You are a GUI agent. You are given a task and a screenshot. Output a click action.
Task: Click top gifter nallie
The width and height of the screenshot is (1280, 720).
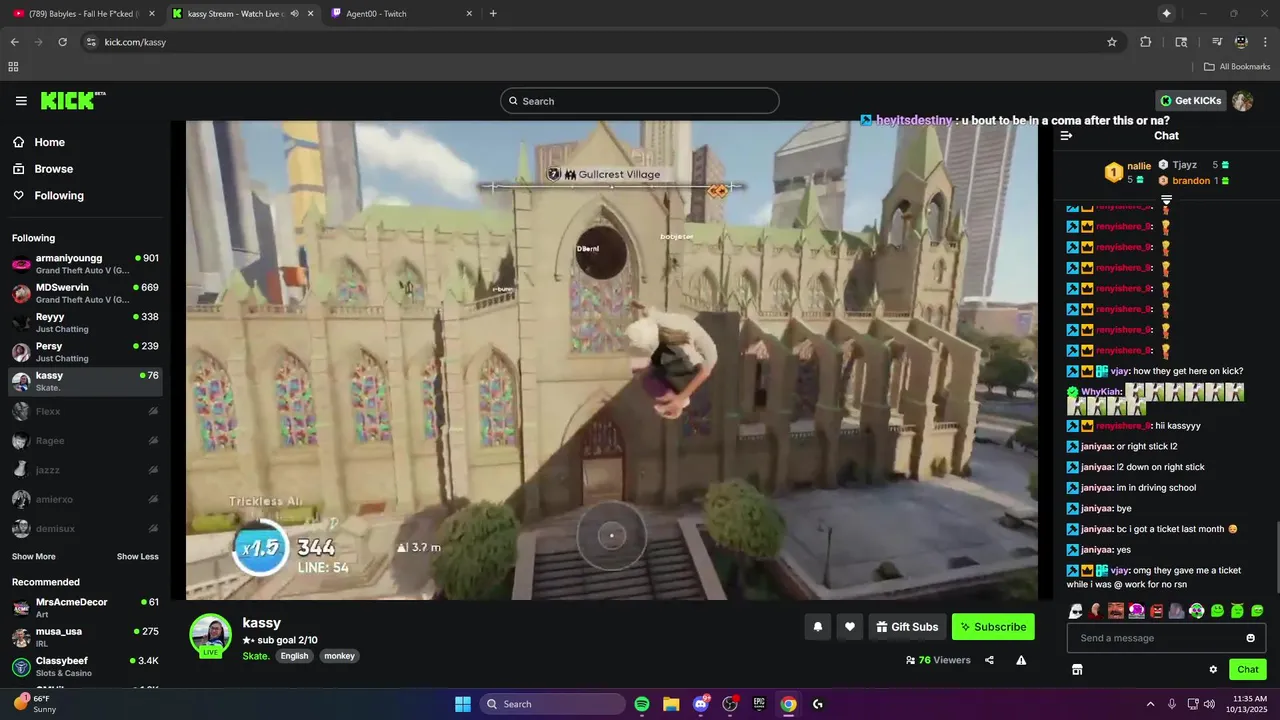click(x=1139, y=166)
